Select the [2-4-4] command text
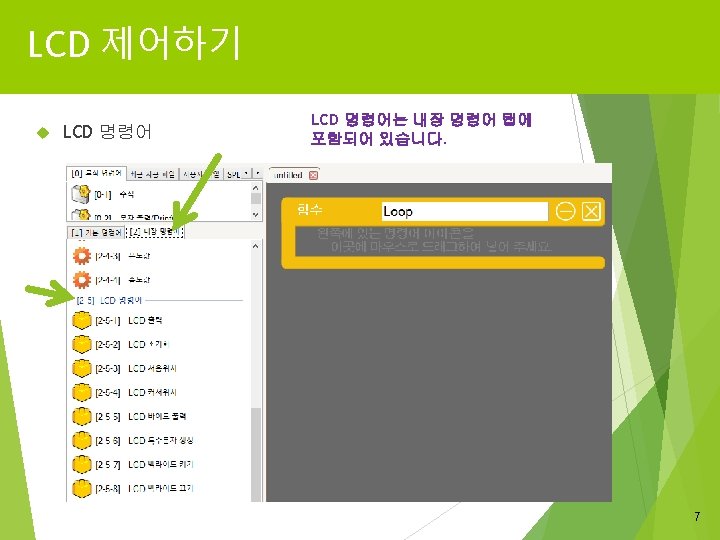Viewport: 720px width, 540px height. tap(123, 280)
